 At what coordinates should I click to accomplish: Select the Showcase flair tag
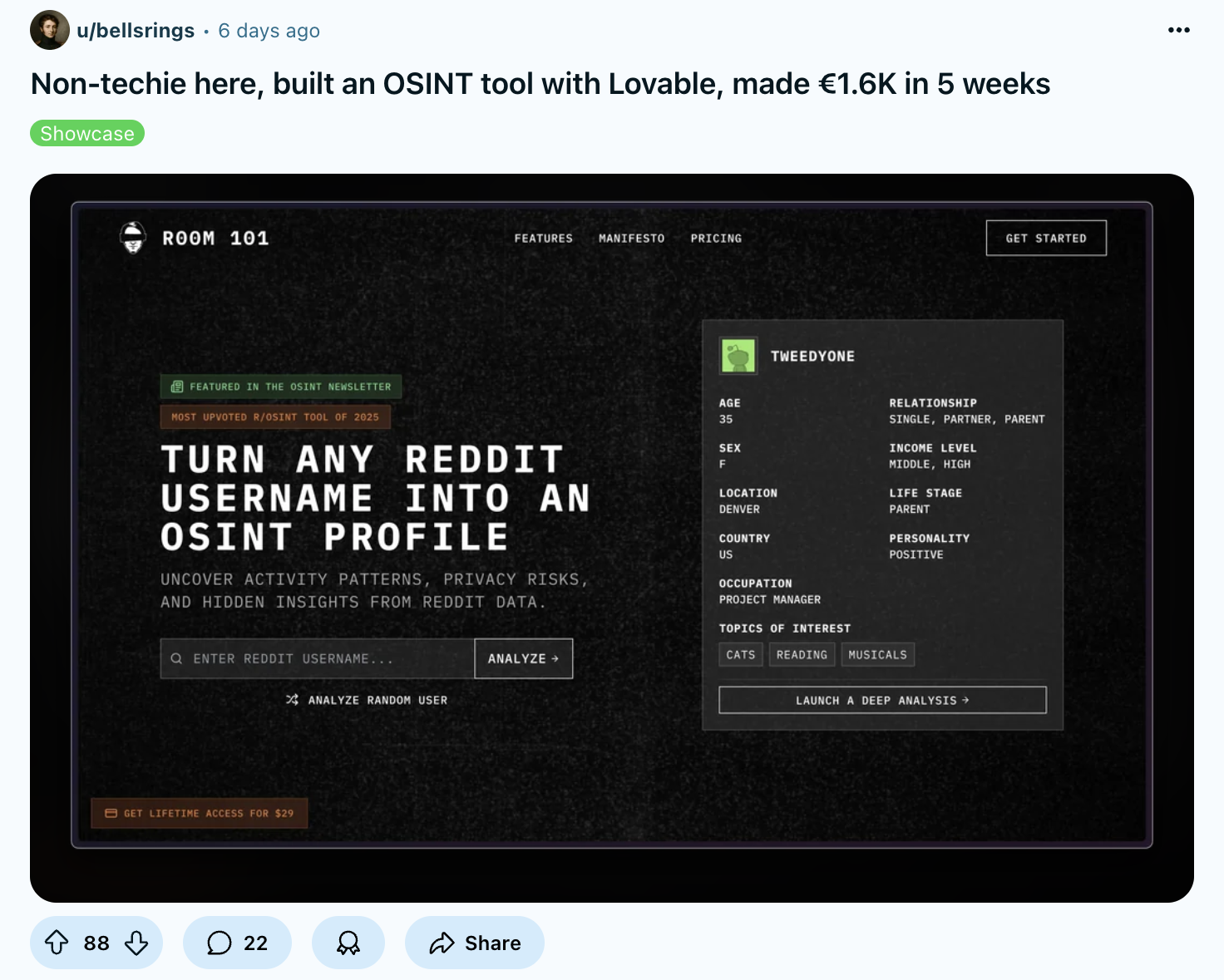click(x=87, y=133)
